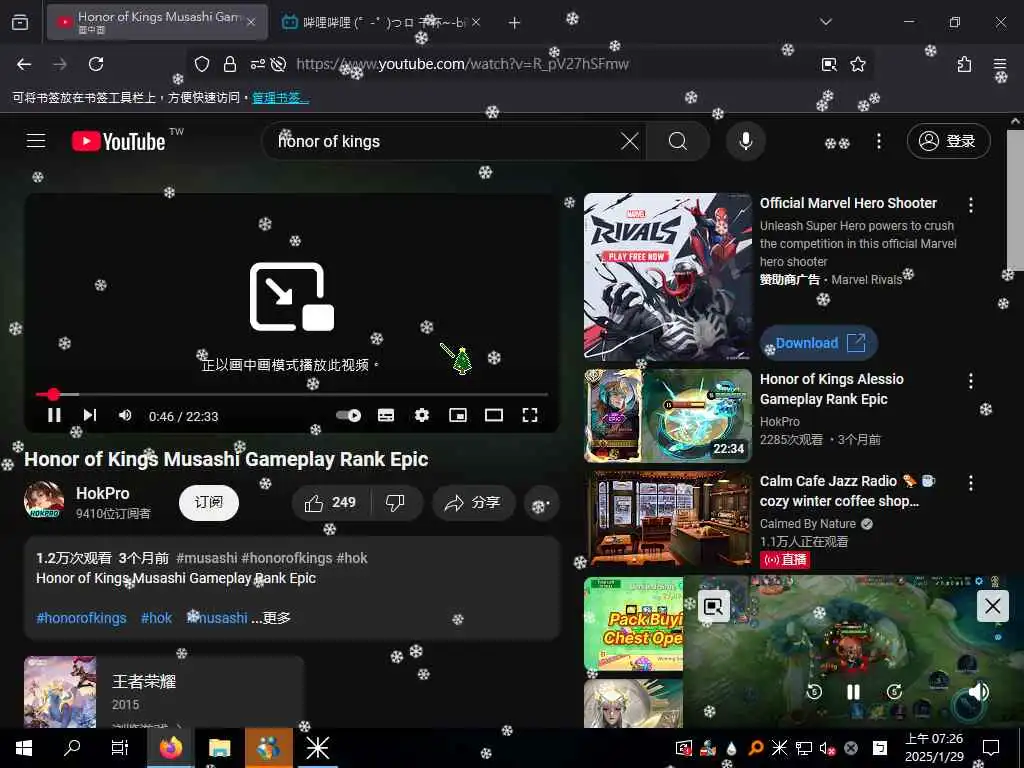Click the search magnifier button

678,141
